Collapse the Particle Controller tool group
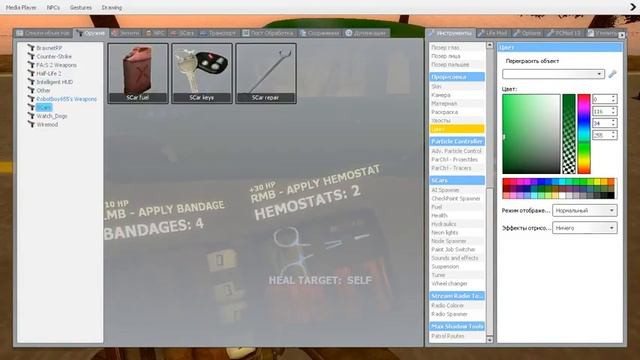The width and height of the screenshot is (640, 360). tap(457, 141)
